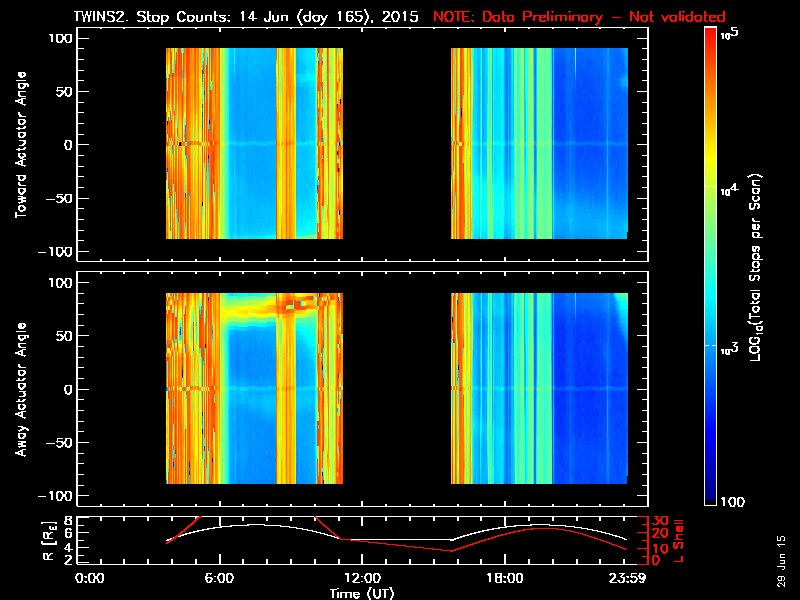Click the 6:00 time axis label
Viewport: 800px width, 600px height.
point(219,579)
